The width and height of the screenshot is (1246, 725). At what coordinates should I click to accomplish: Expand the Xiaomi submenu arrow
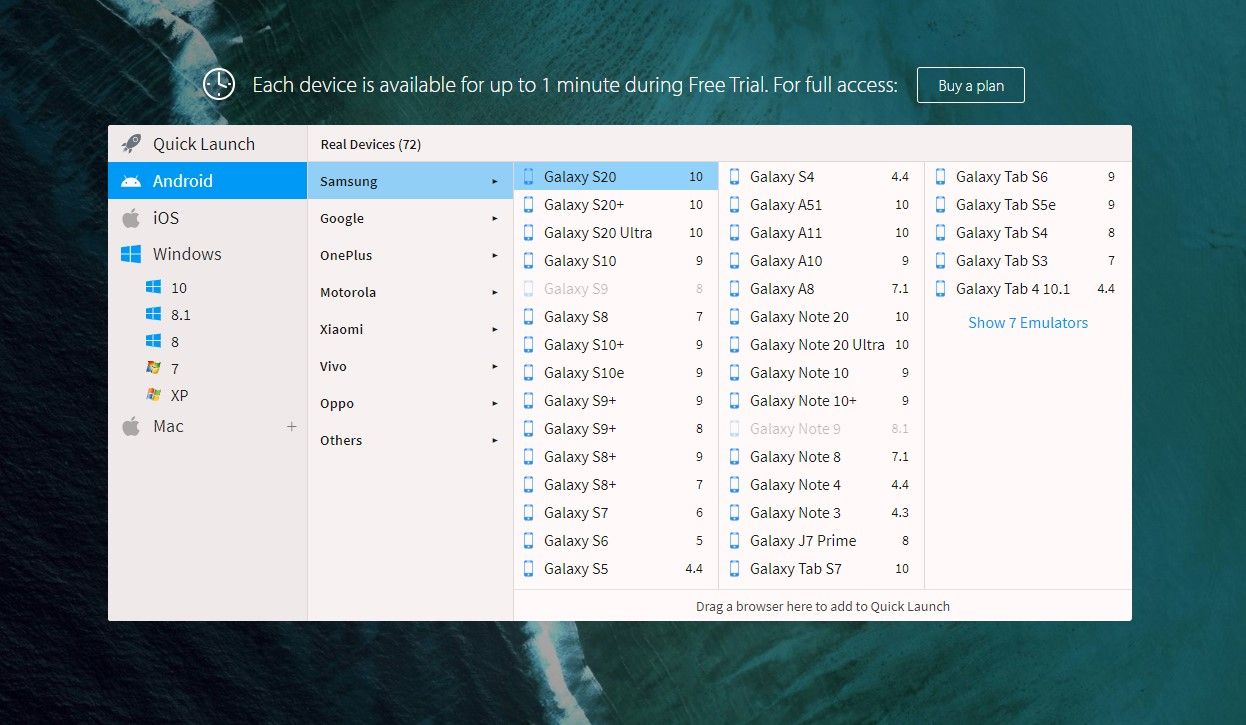coord(495,329)
